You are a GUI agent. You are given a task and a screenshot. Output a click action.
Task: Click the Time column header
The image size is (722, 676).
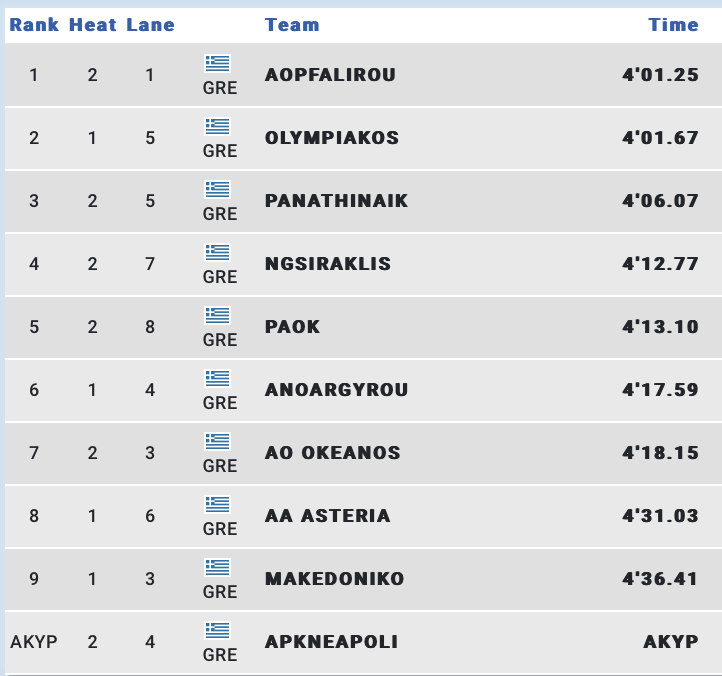tap(673, 25)
